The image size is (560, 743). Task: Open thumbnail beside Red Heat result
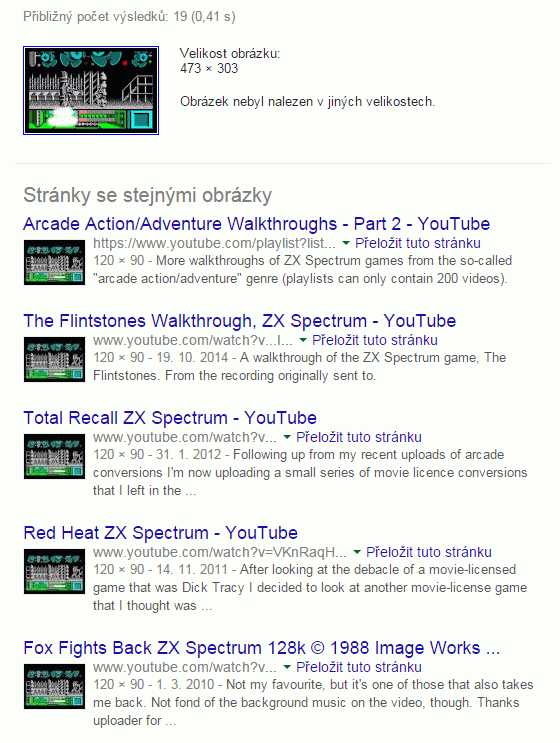[x=54, y=571]
